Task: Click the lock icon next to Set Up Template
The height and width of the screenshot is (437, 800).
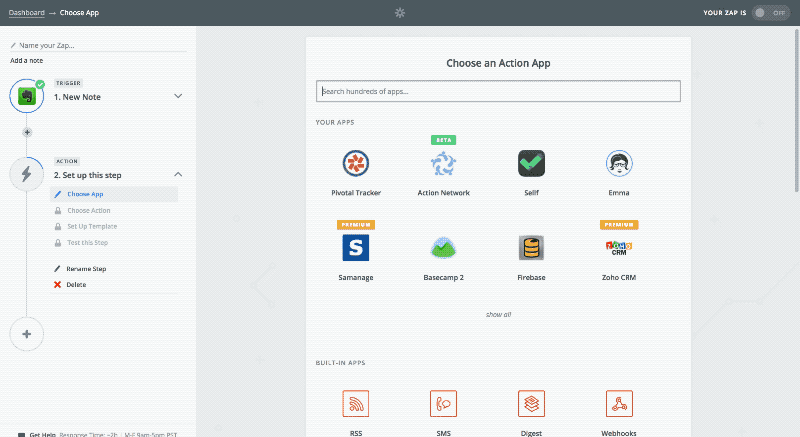Action: click(58, 226)
